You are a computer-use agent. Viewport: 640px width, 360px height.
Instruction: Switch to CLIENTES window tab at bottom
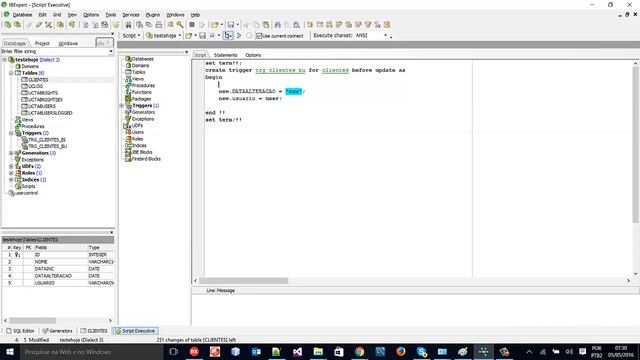point(94,331)
